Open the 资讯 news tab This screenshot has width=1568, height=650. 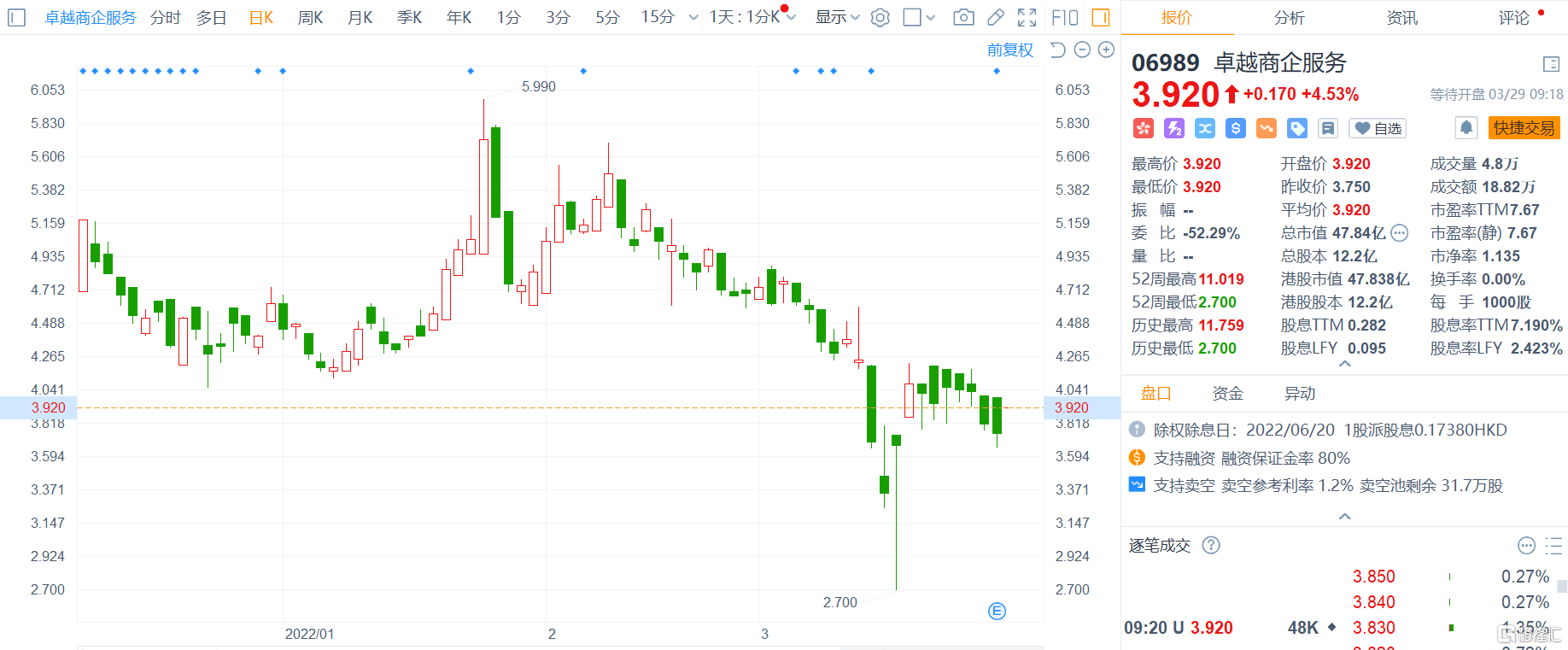1401,18
